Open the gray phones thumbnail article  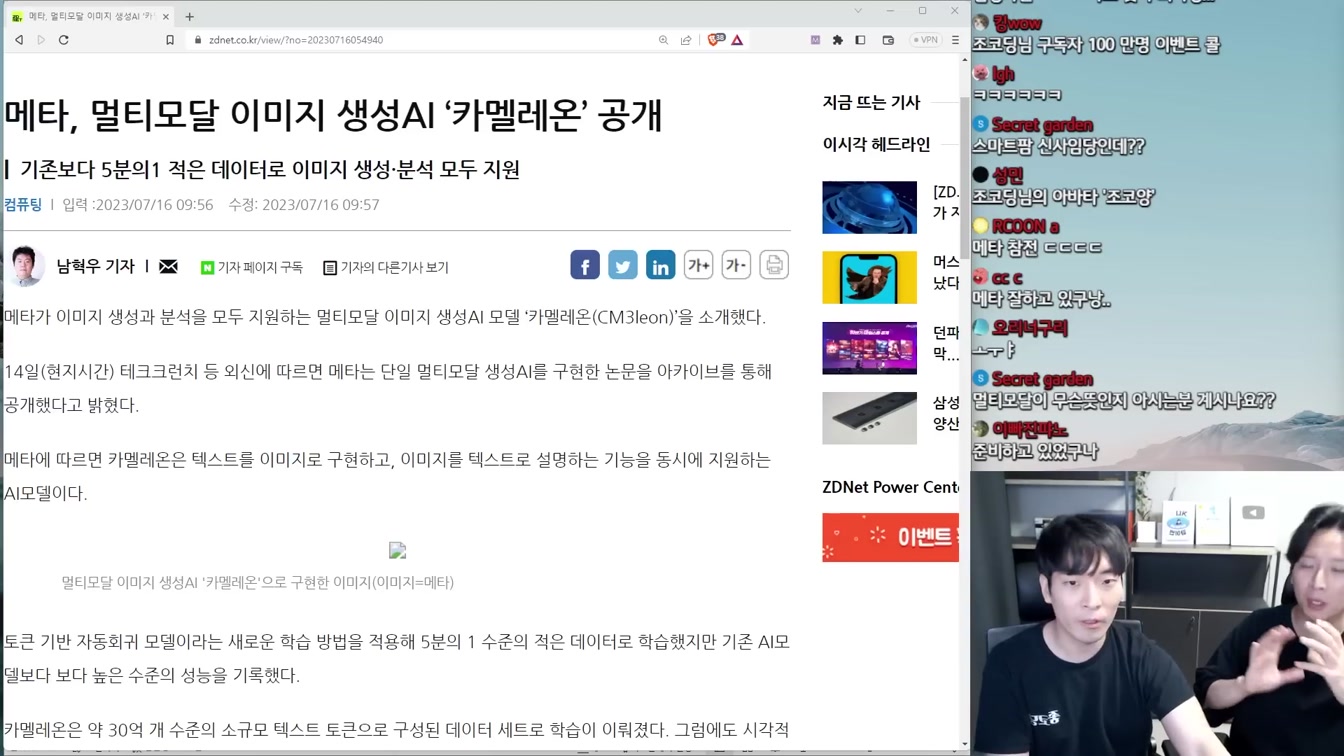click(x=869, y=418)
